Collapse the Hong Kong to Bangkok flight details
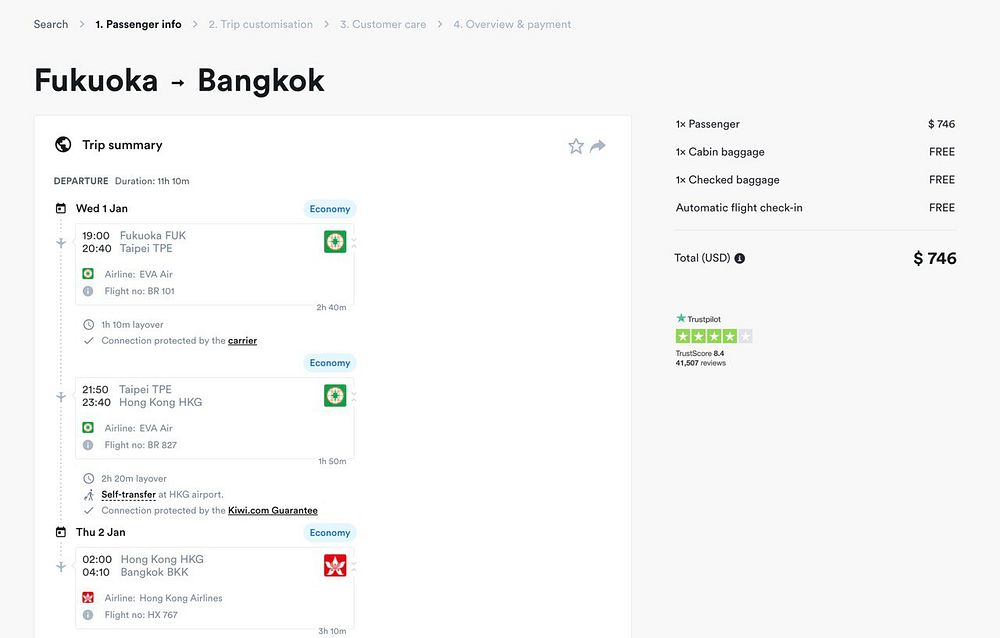This screenshot has width=1000, height=638. click(354, 566)
